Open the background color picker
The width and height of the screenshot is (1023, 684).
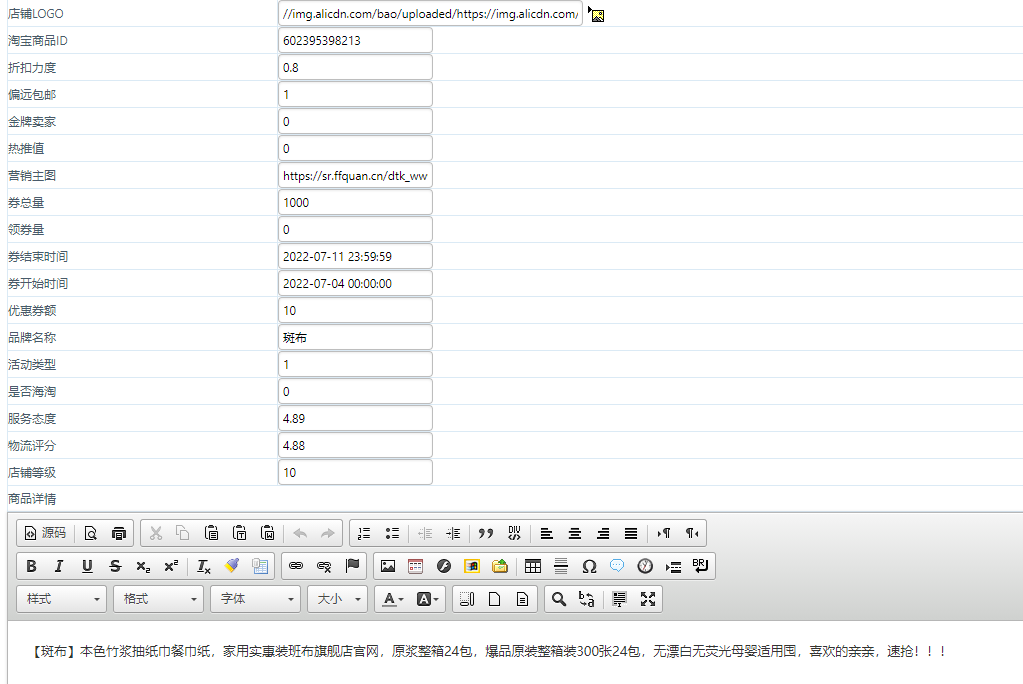point(427,599)
